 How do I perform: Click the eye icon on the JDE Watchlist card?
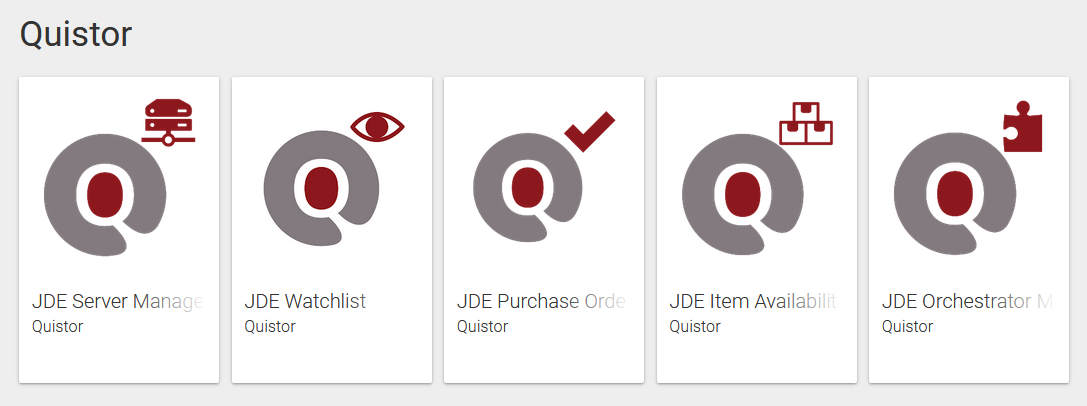[x=377, y=127]
